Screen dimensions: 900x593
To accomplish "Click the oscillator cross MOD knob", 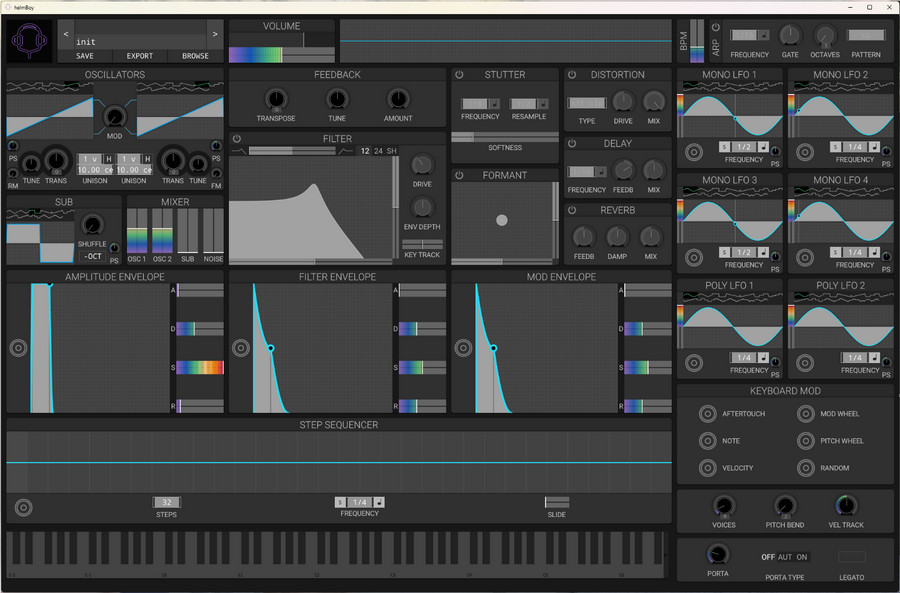I will tap(115, 117).
